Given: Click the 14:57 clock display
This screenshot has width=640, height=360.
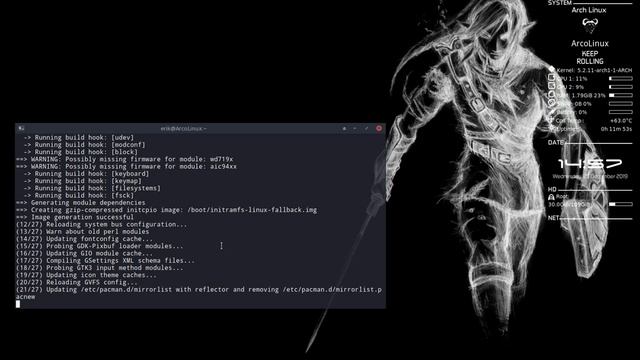Looking at the screenshot, I should pyautogui.click(x=590, y=164).
